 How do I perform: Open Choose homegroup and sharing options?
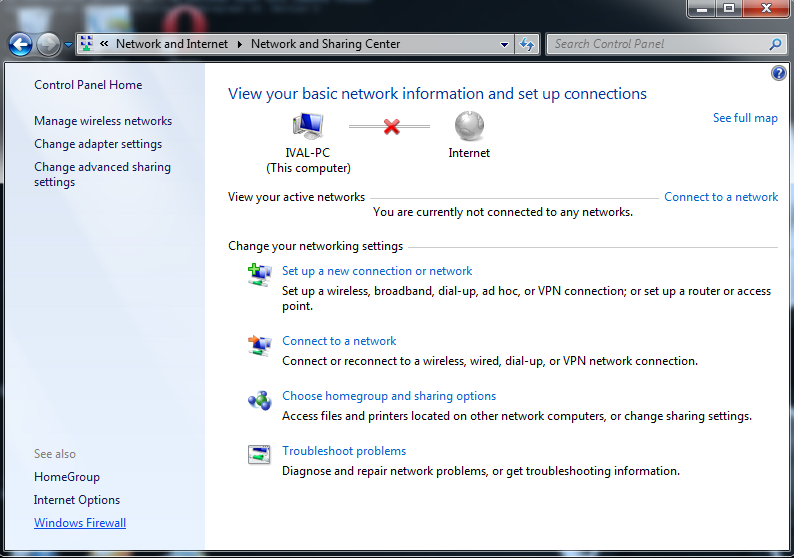(x=389, y=396)
